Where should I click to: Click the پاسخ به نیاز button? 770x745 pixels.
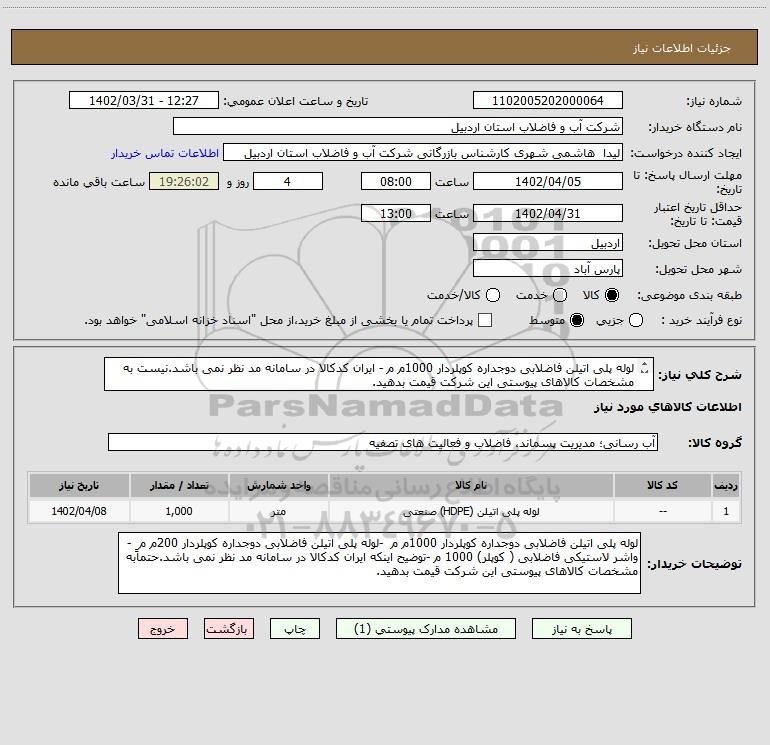[x=581, y=629]
